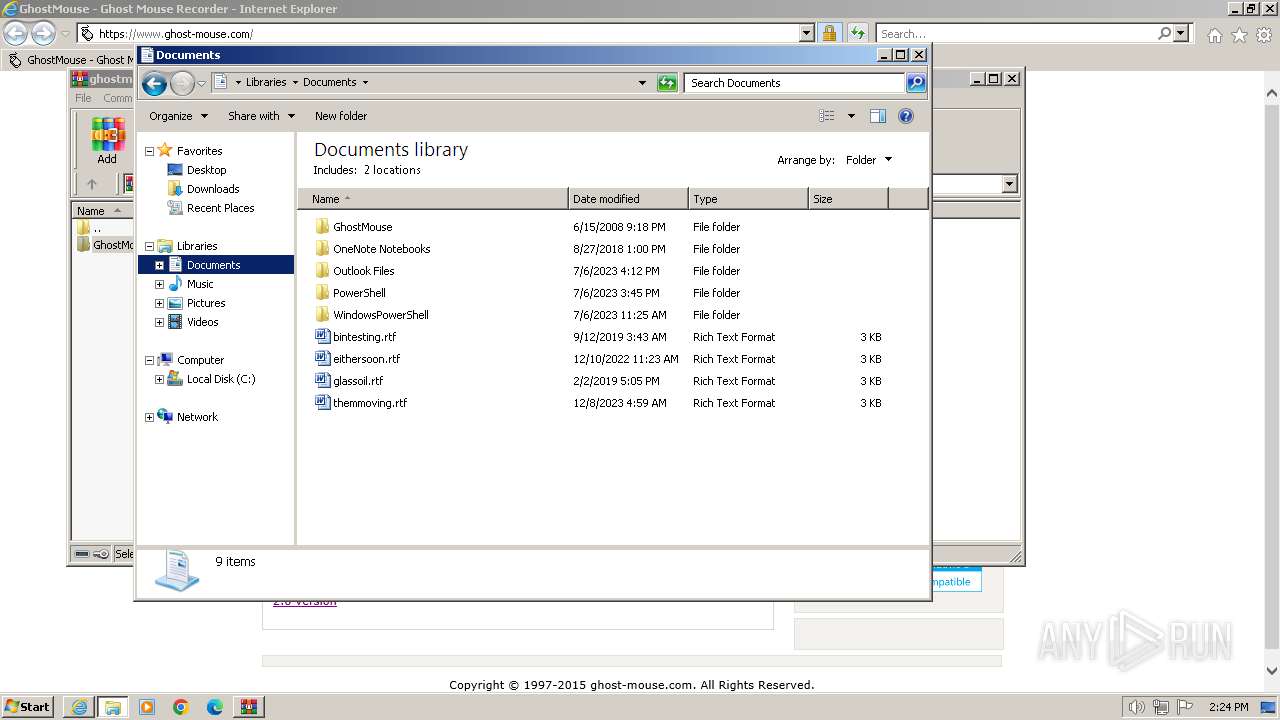Click the File Explorer taskbar icon
Viewport: 1280px width, 720px height.
pos(113,707)
